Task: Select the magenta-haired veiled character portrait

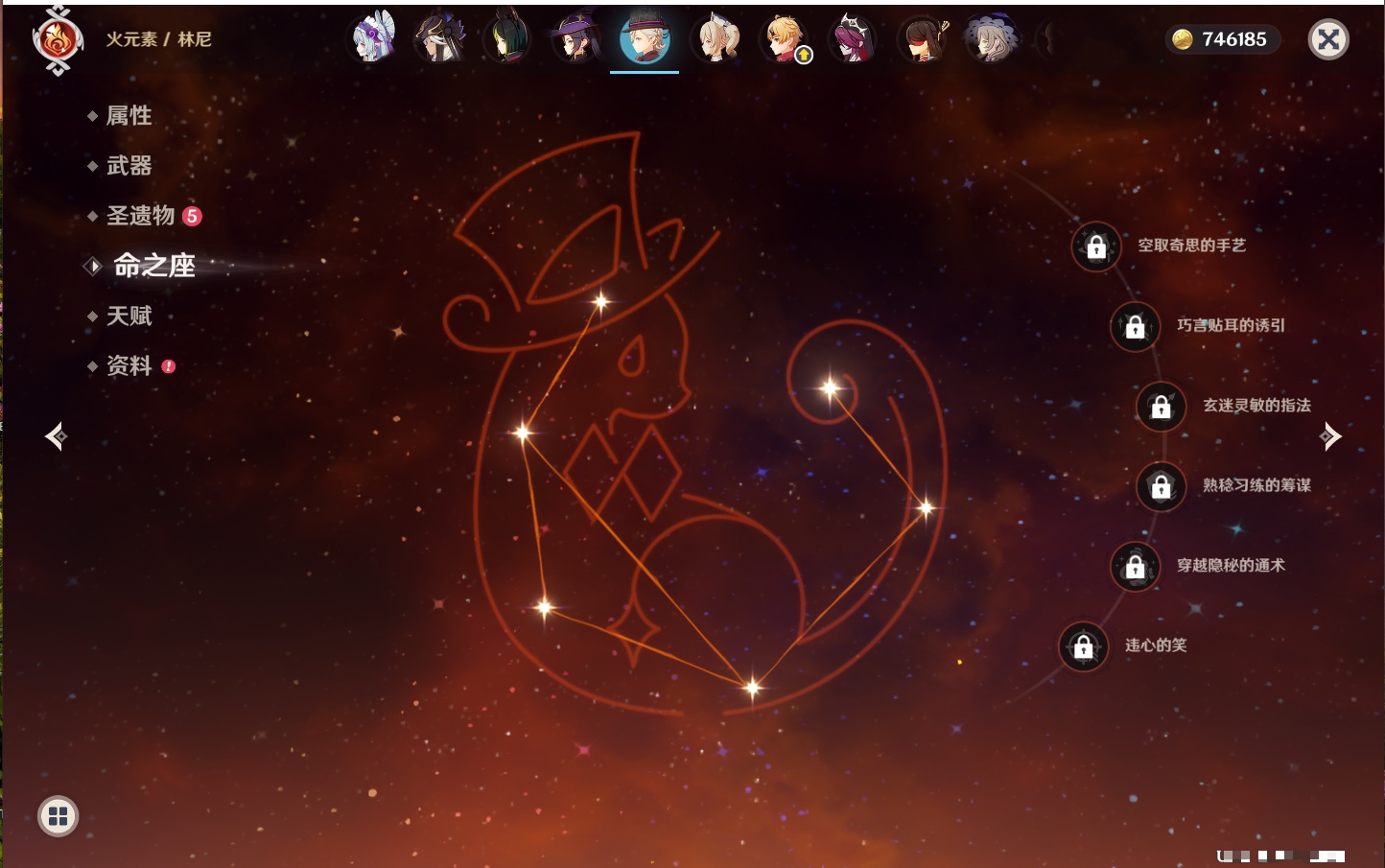Action: coord(853,38)
